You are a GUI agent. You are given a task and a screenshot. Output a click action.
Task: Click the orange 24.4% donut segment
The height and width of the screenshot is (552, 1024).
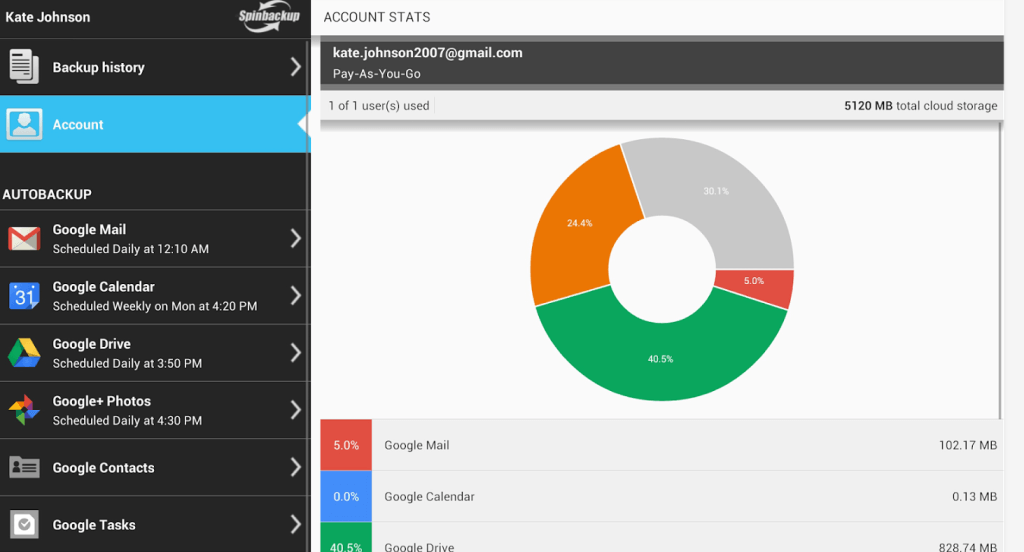pyautogui.click(x=579, y=223)
